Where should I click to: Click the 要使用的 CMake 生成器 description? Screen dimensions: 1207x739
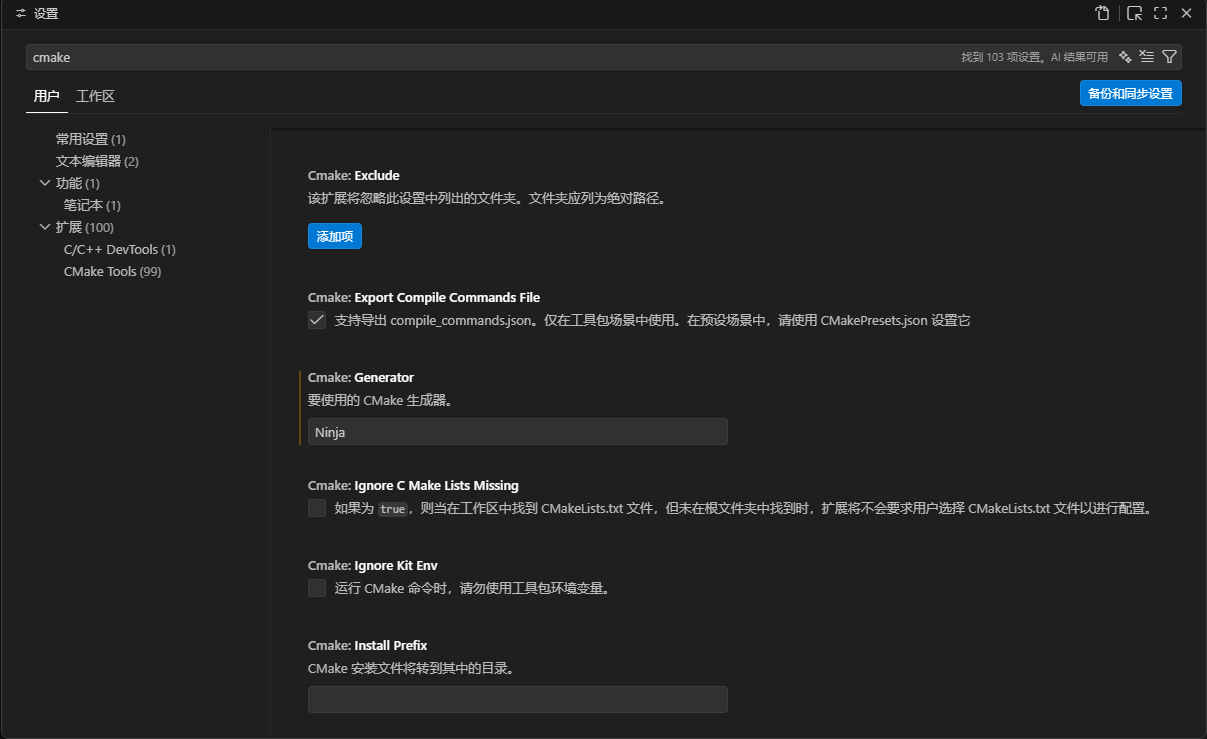[381, 400]
